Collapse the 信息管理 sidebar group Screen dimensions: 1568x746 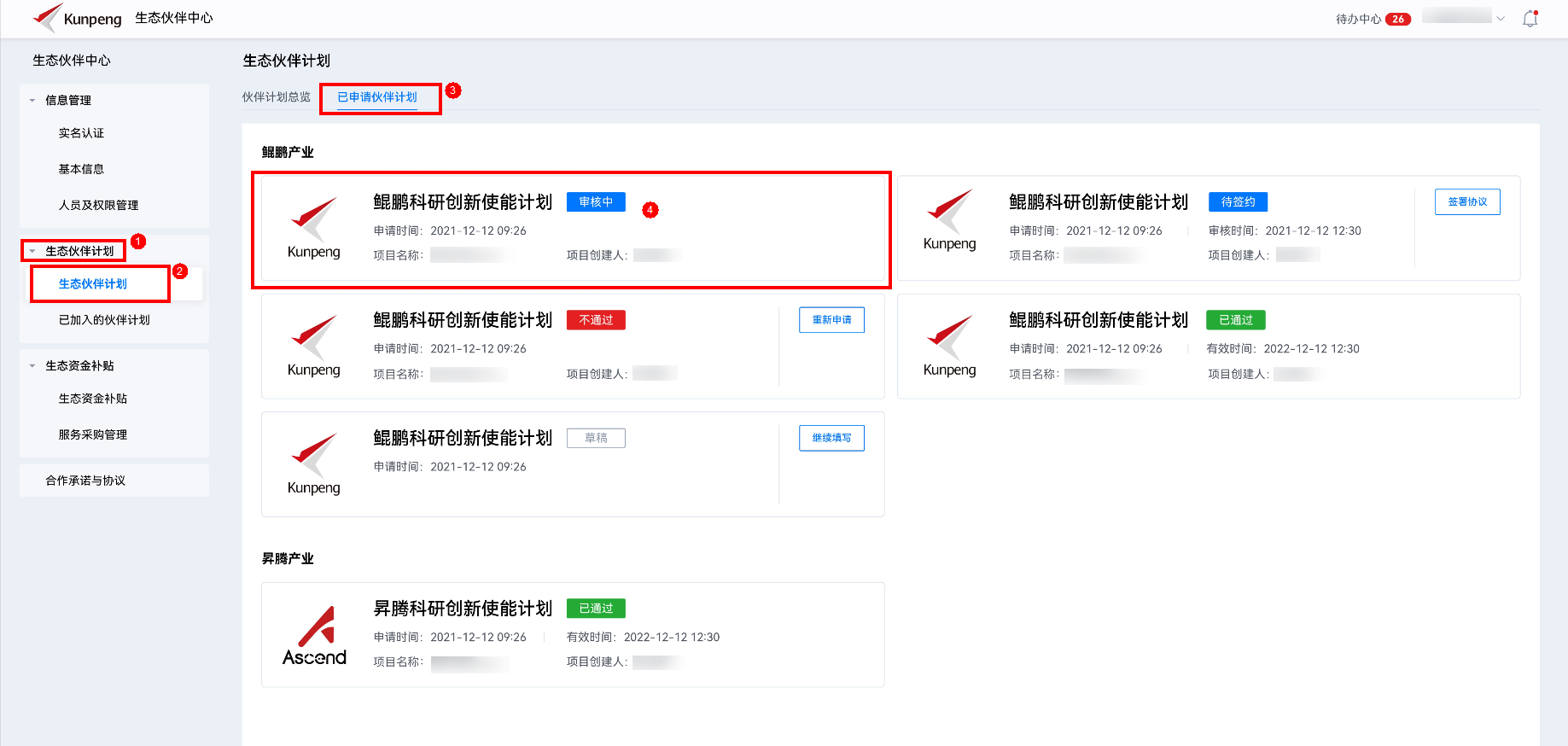pyautogui.click(x=32, y=101)
